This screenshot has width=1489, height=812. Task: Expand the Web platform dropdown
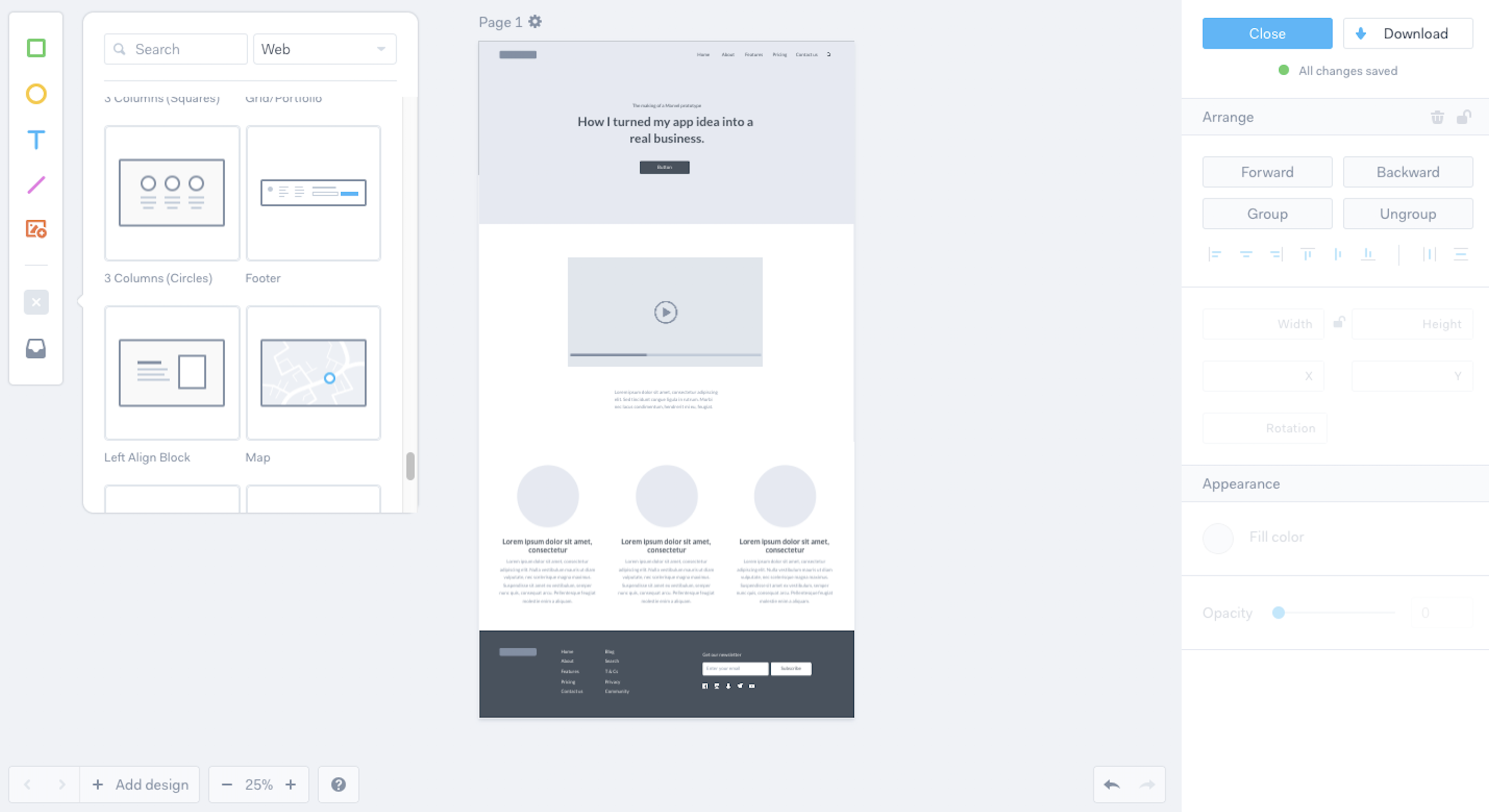pyautogui.click(x=322, y=48)
